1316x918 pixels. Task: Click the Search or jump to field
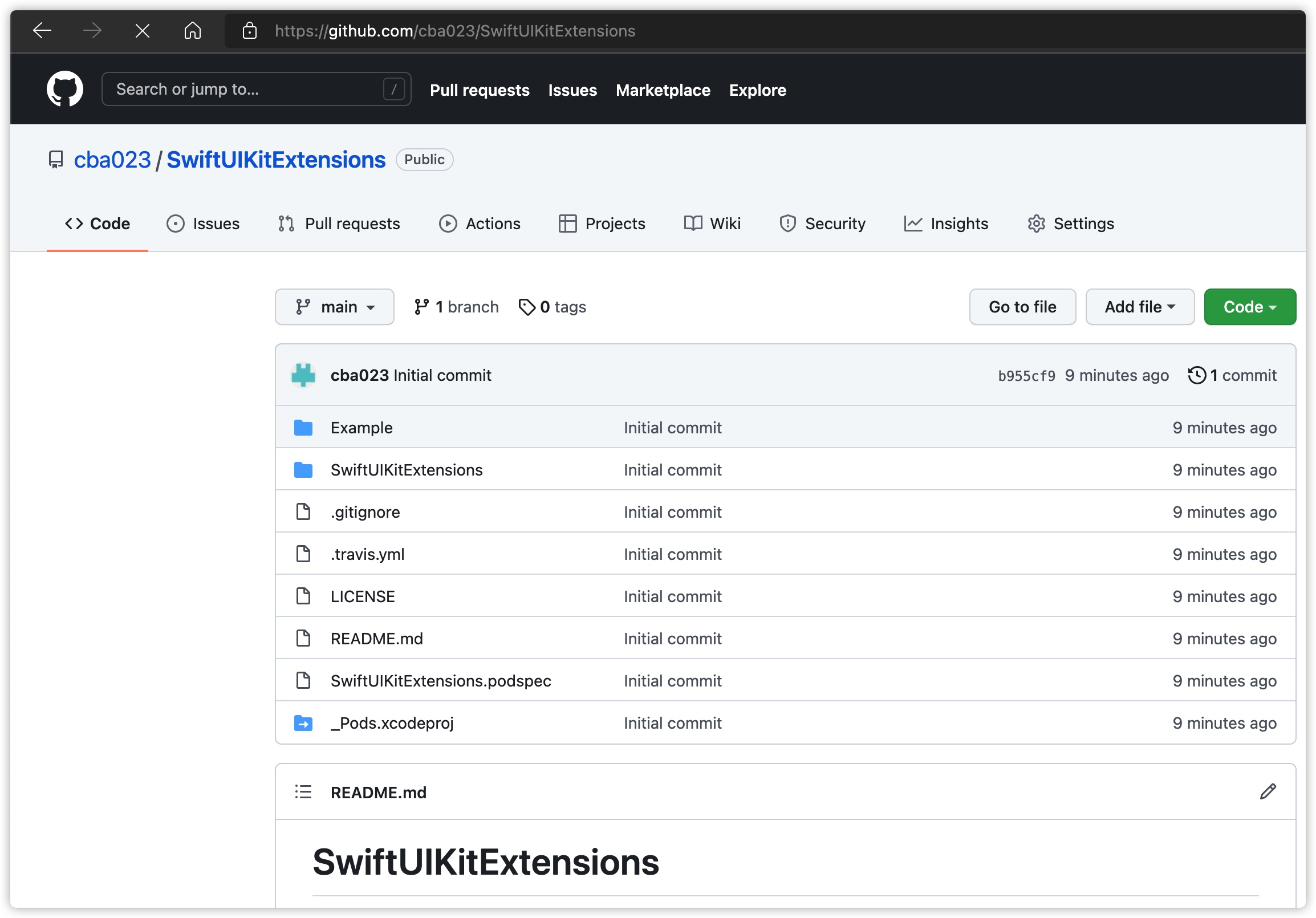pos(256,90)
